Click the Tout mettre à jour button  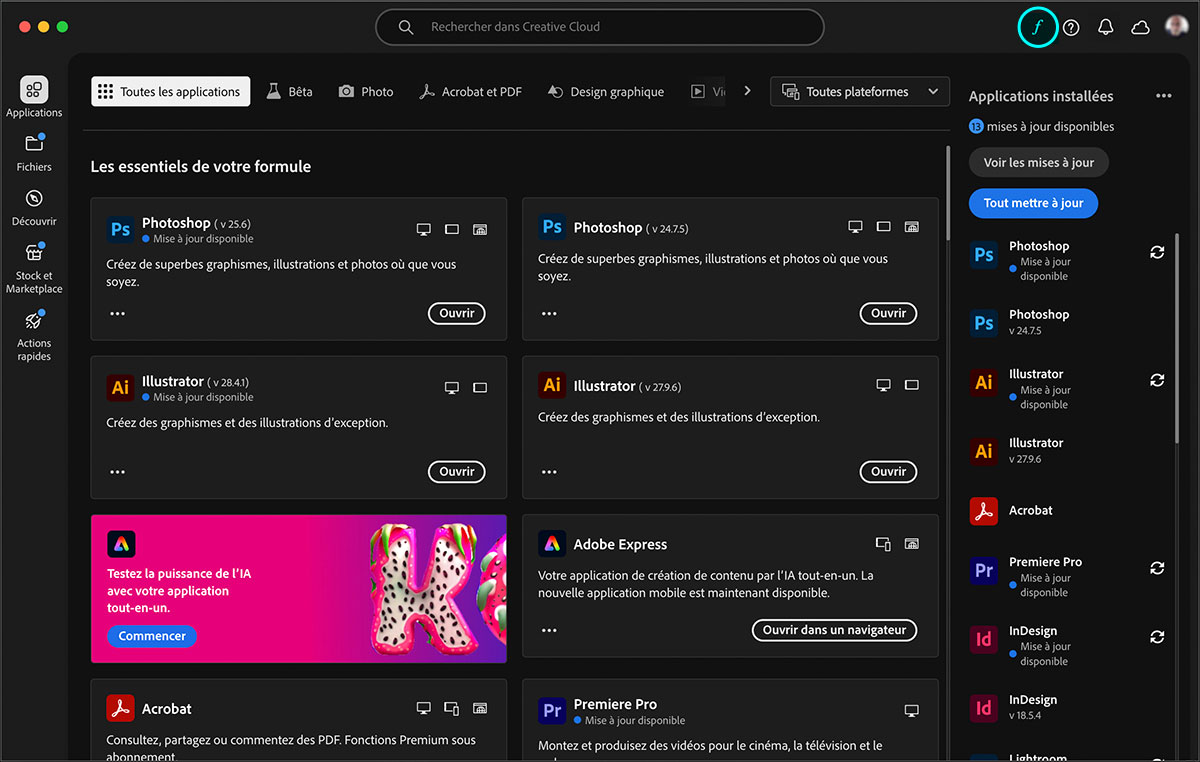click(x=1033, y=203)
